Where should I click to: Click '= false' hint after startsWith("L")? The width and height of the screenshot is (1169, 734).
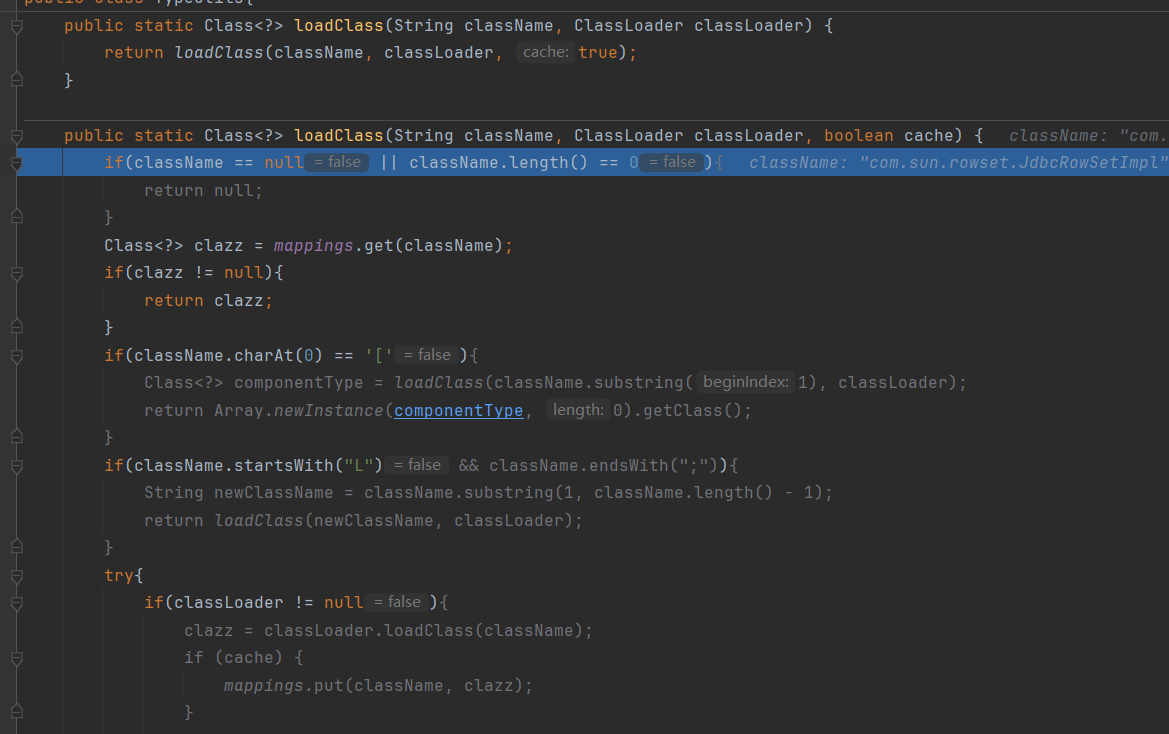417,465
